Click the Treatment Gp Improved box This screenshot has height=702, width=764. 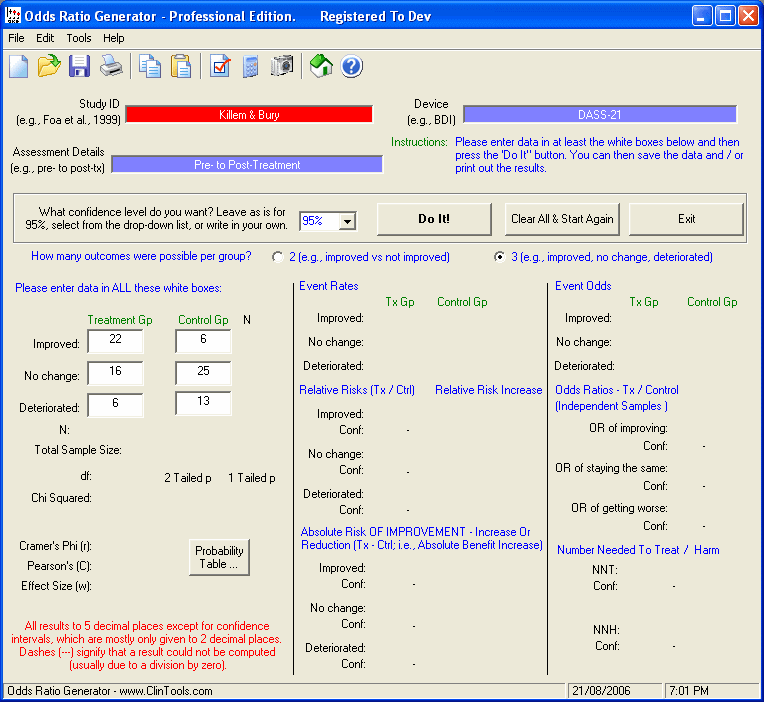pos(115,341)
